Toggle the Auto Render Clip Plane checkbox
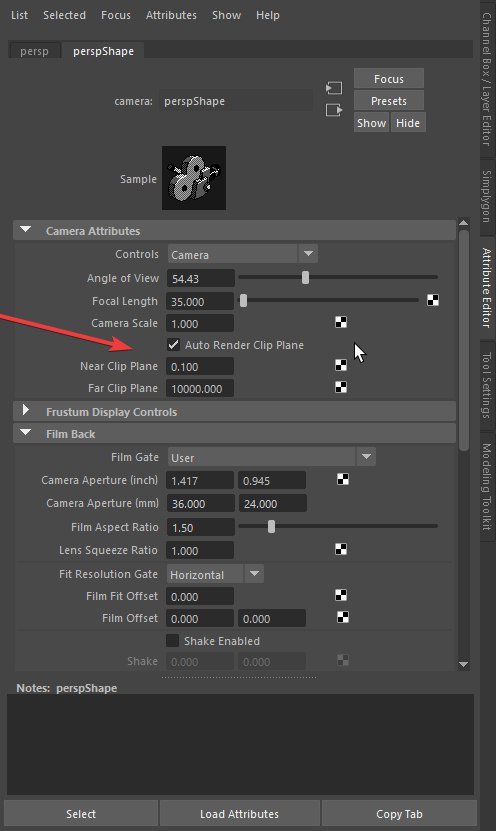Image resolution: width=496 pixels, height=831 pixels. (173, 345)
